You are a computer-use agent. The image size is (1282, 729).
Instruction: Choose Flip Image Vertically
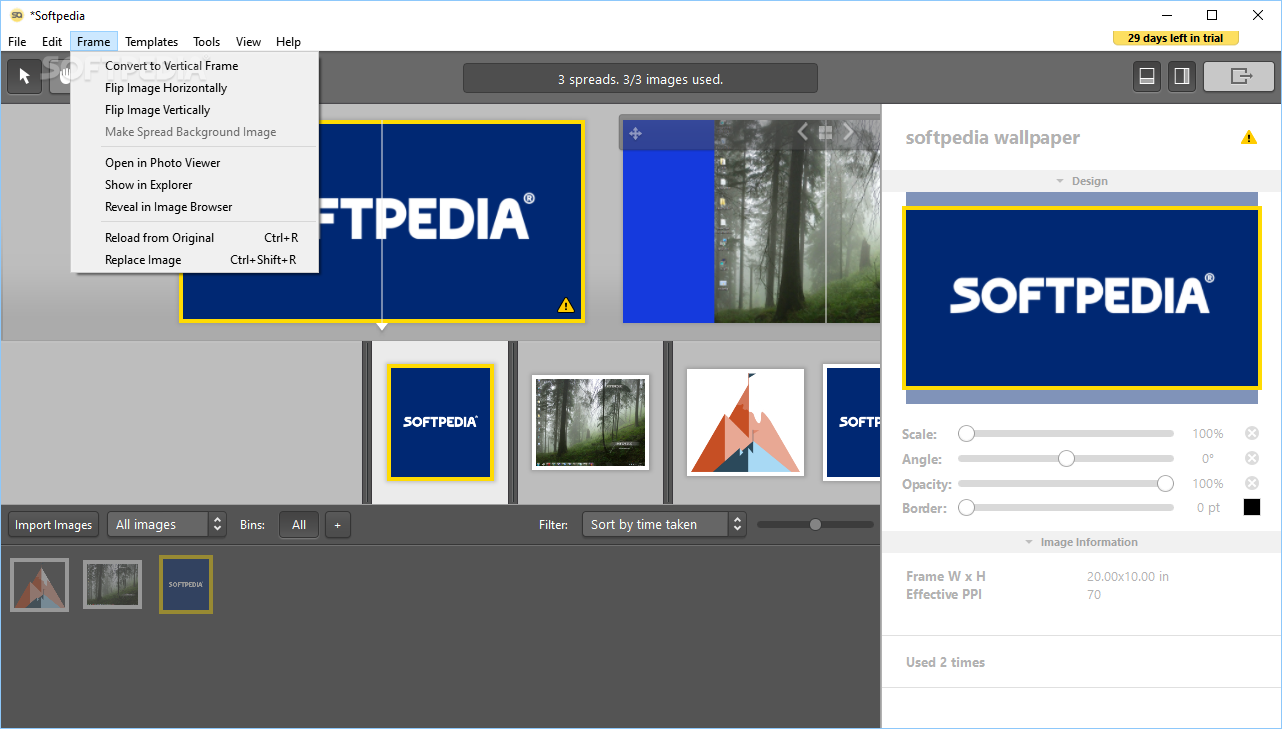195,110
